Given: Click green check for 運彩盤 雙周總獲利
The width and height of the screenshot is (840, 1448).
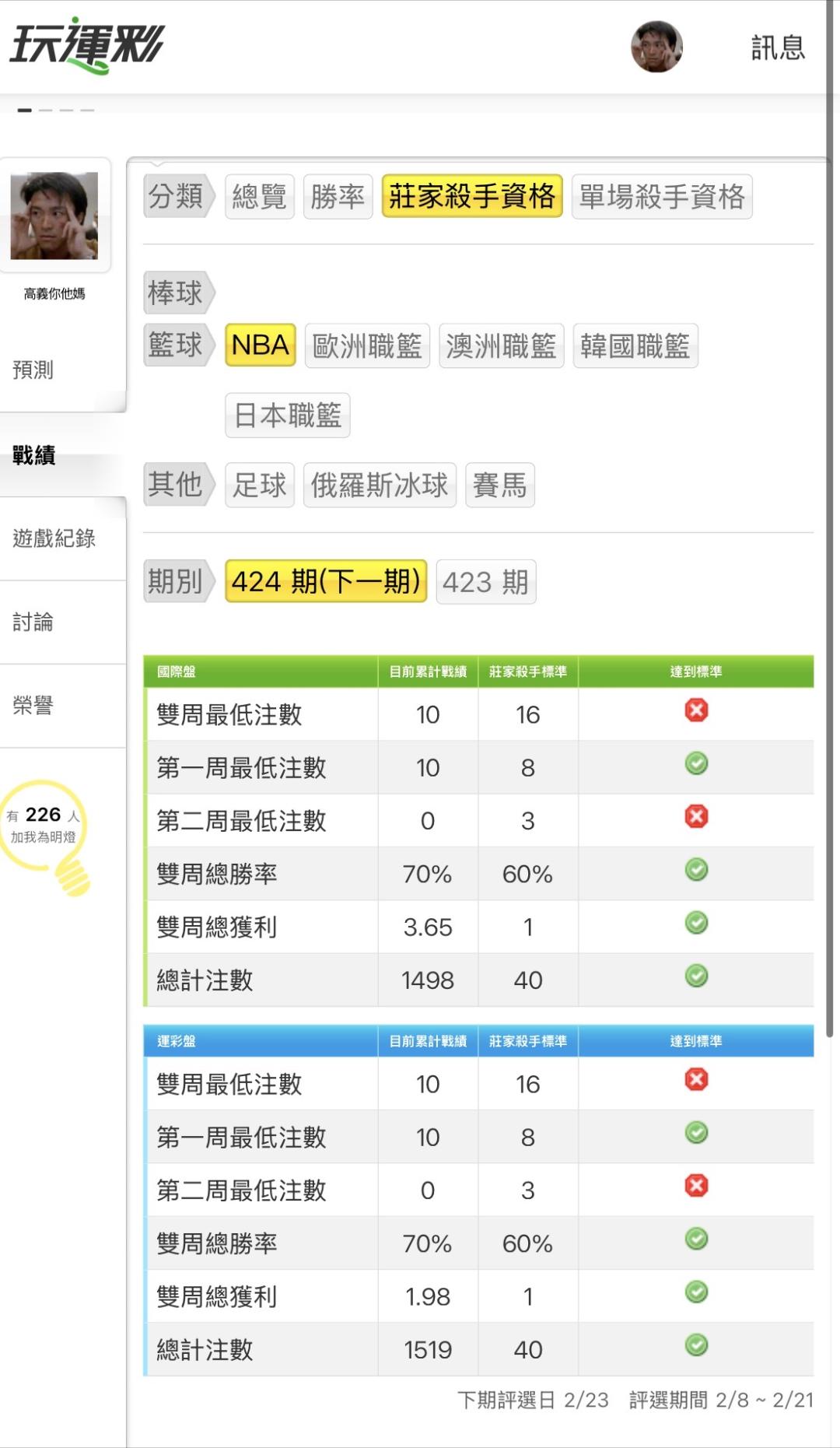Looking at the screenshot, I should click(696, 1292).
